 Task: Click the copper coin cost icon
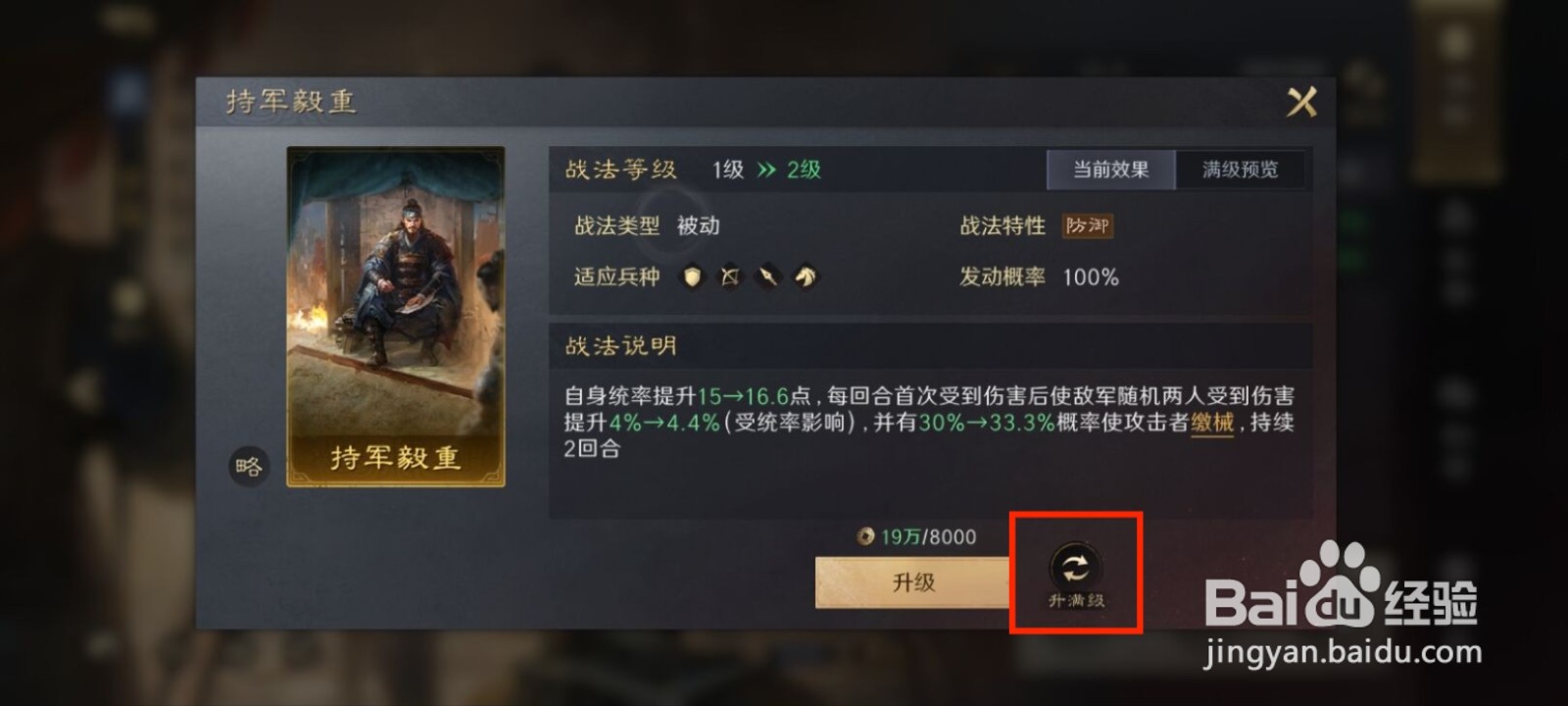[x=865, y=536]
